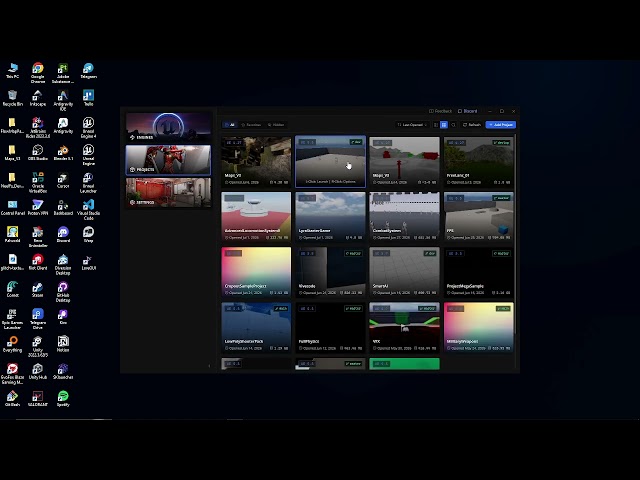The image size is (640, 480).
Task: Switch to the Favorites filter tab
Action: click(251, 124)
